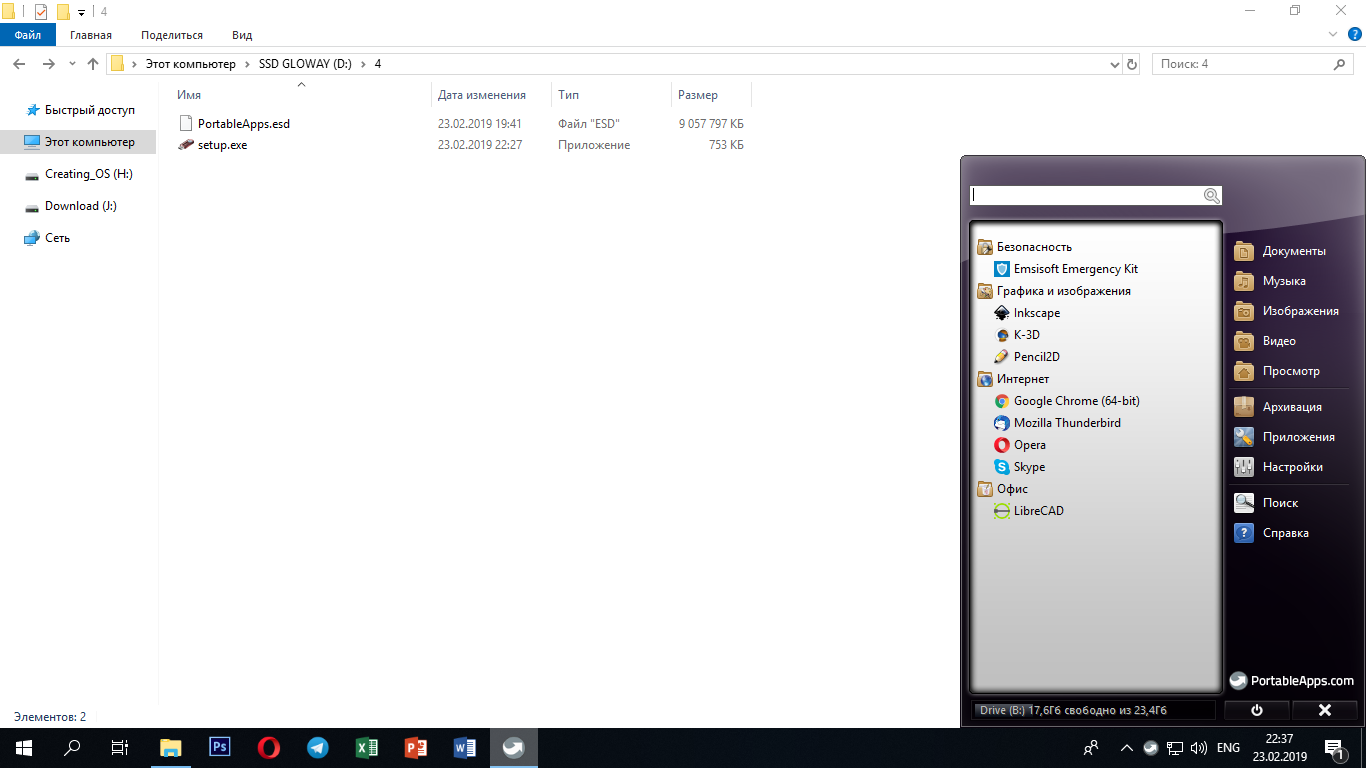Viewport: 1366px width, 768px height.
Task: Open Explorer help question mark
Action: click(x=1353, y=34)
